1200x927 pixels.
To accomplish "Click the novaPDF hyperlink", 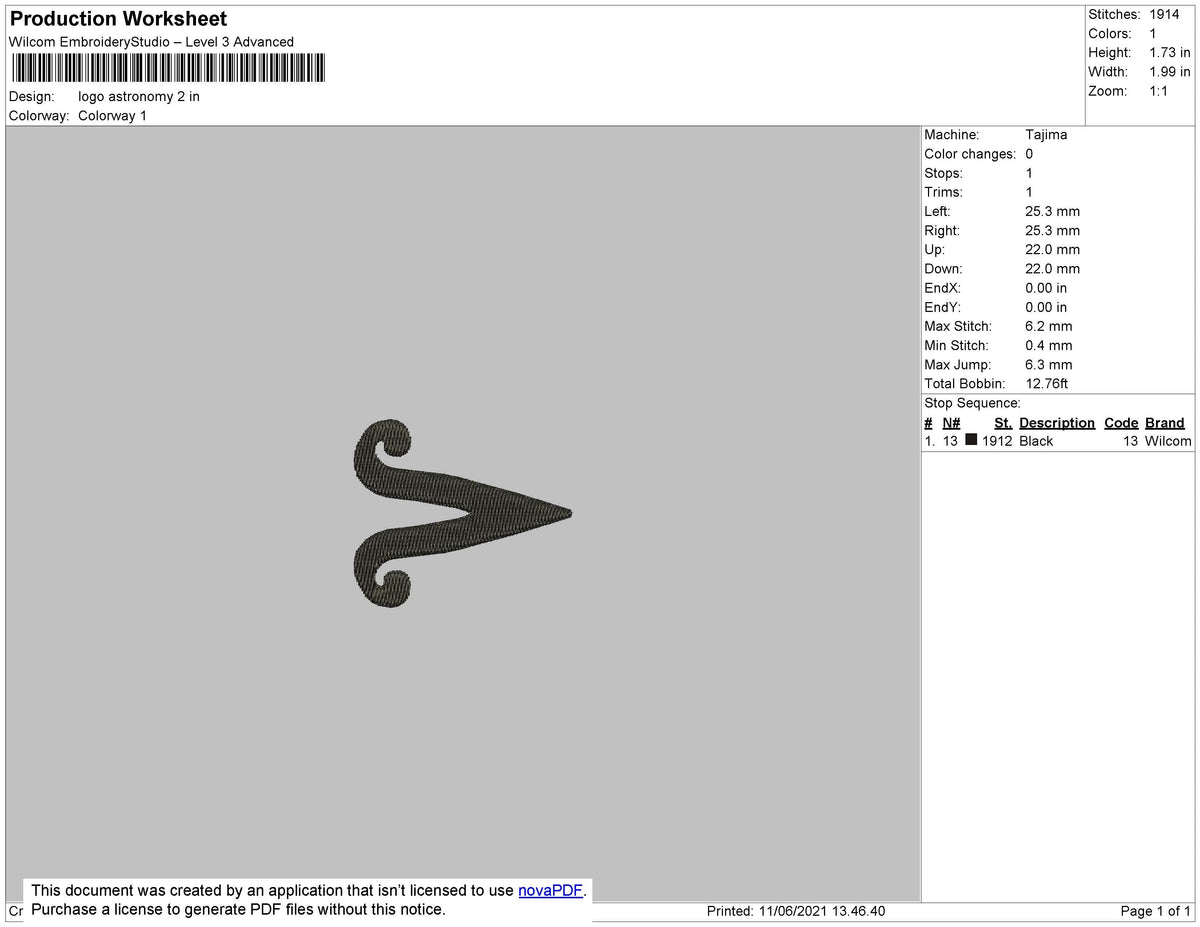I will [549, 890].
